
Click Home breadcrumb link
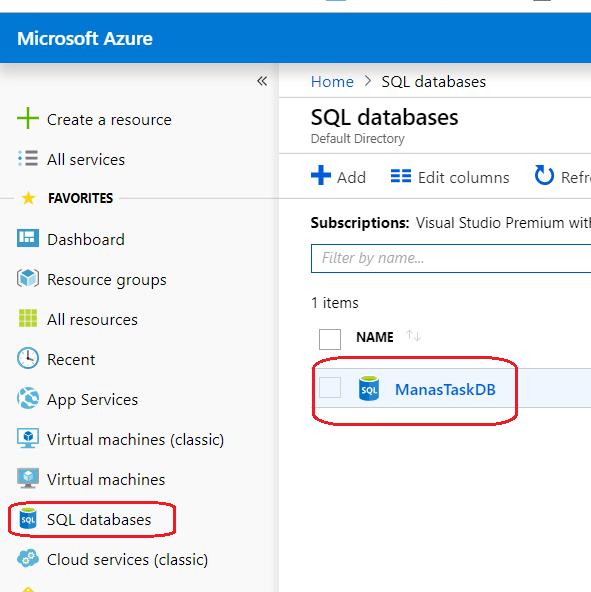point(332,82)
